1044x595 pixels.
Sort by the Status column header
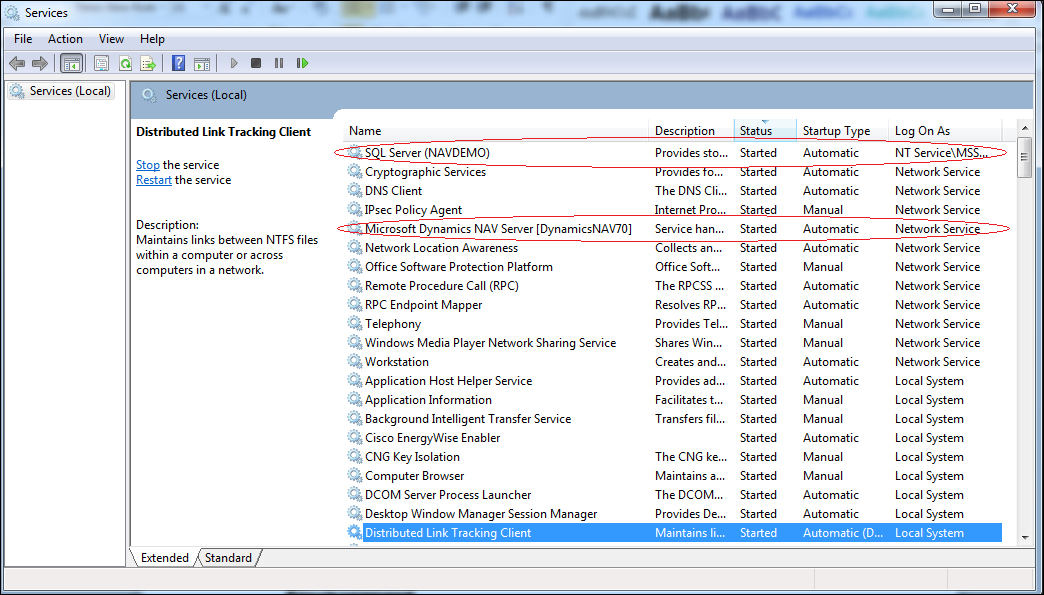click(765, 130)
